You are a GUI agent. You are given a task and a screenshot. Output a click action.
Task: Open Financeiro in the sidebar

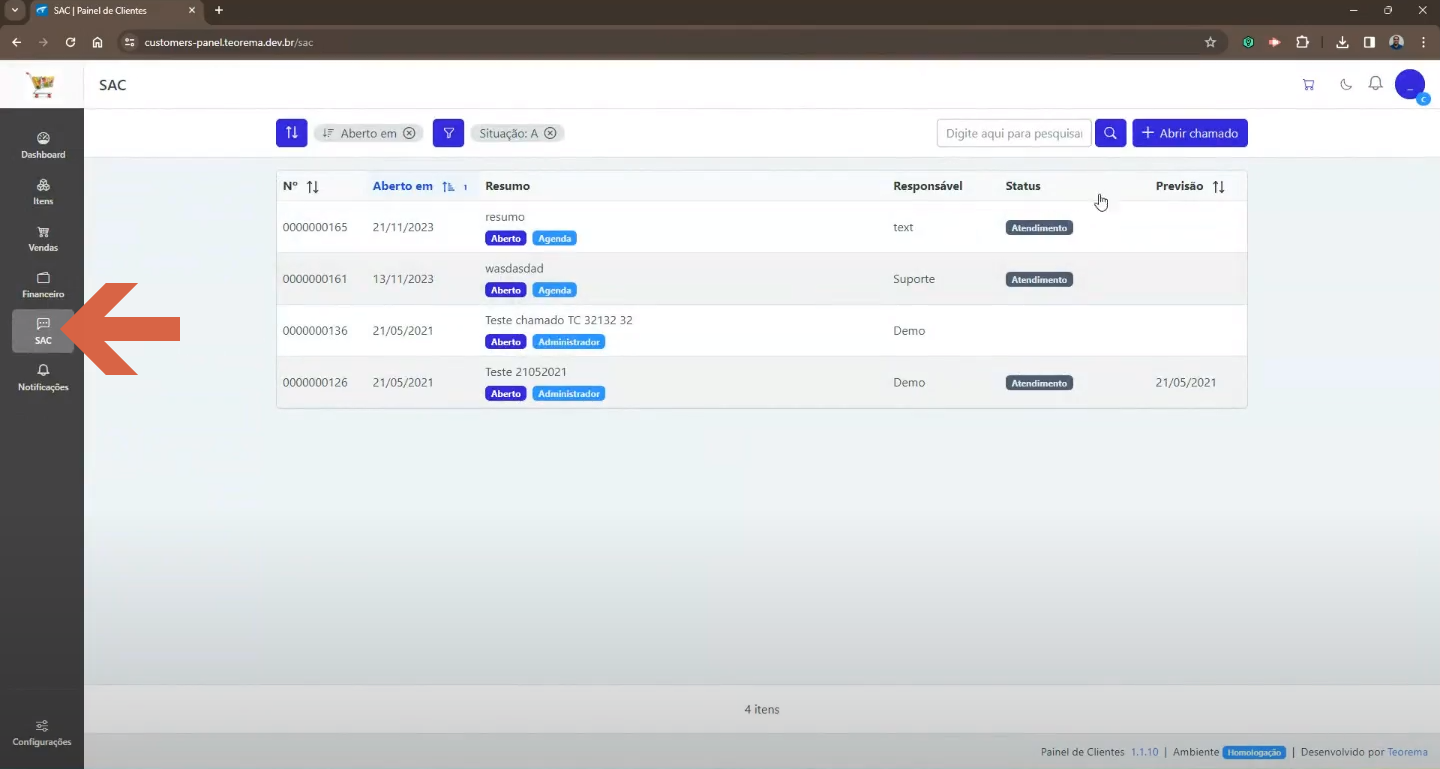point(43,285)
